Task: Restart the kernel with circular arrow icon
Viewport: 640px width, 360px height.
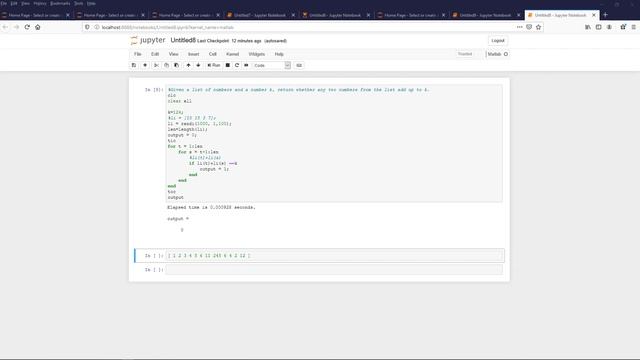Action: click(x=237, y=65)
